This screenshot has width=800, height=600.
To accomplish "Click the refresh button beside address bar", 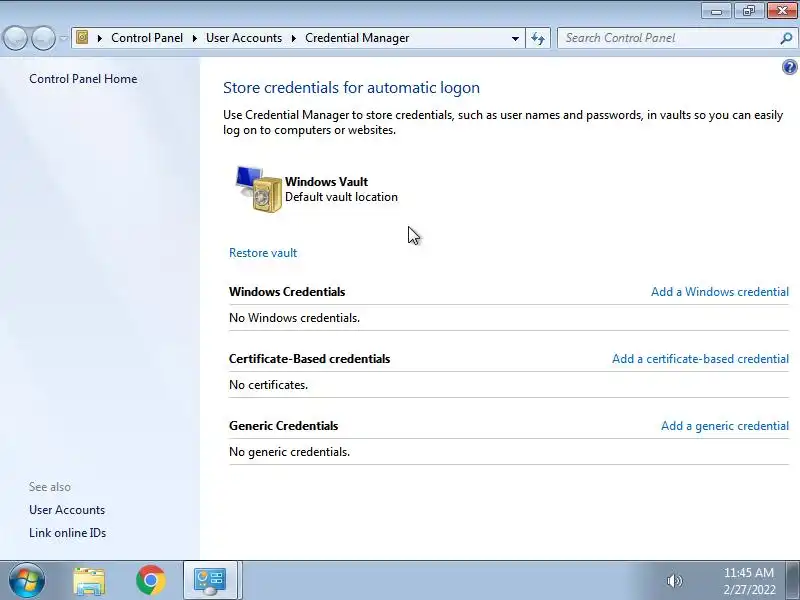I will tap(538, 38).
